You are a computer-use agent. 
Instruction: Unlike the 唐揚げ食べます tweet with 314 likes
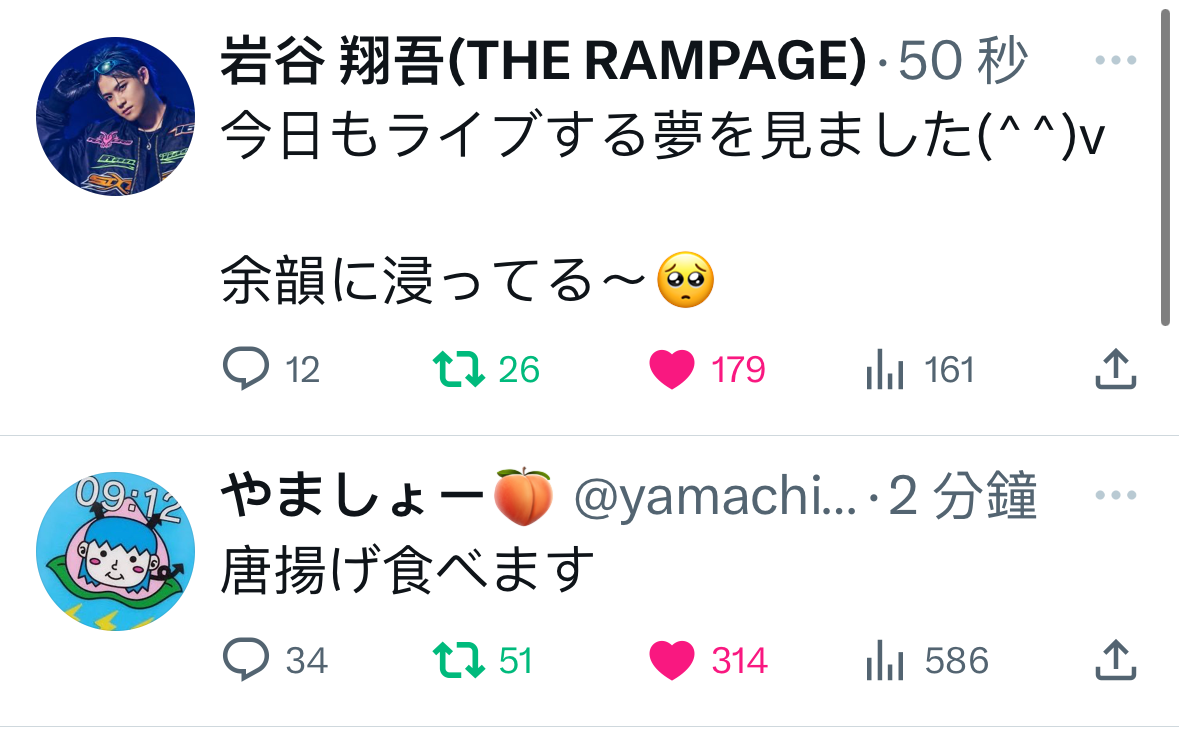click(671, 660)
